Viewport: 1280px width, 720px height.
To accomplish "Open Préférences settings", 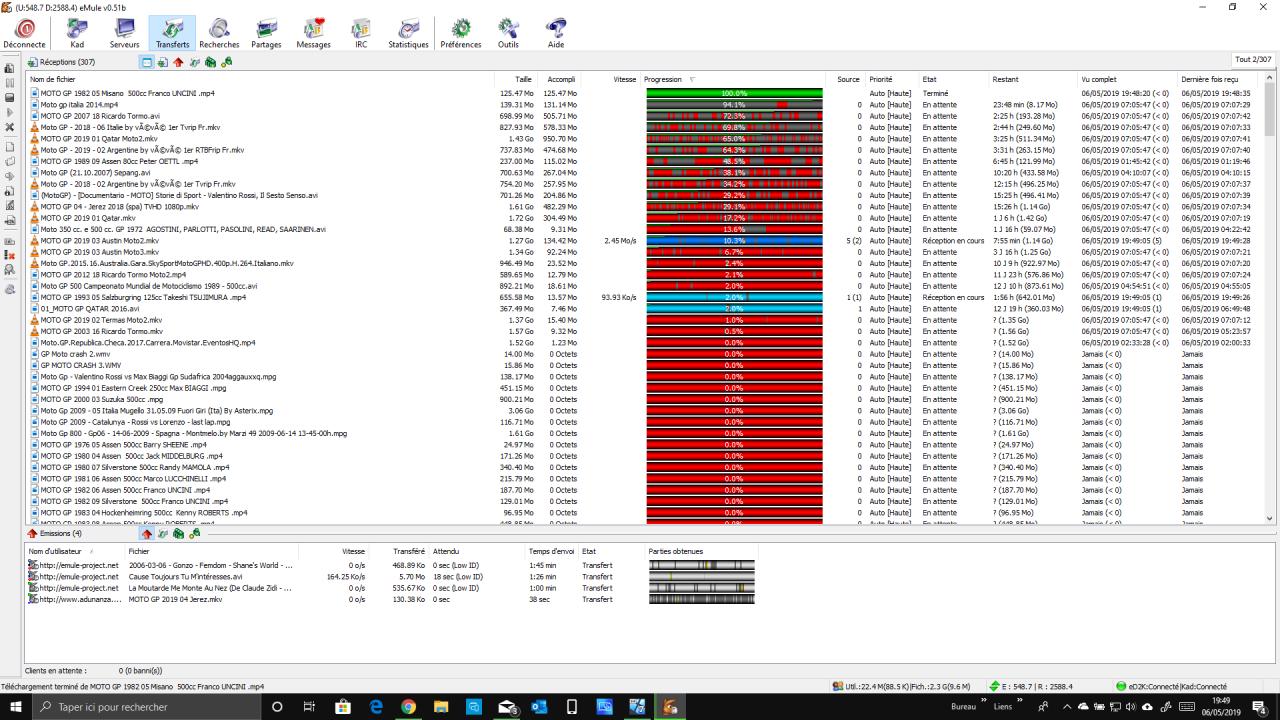I will click(460, 33).
